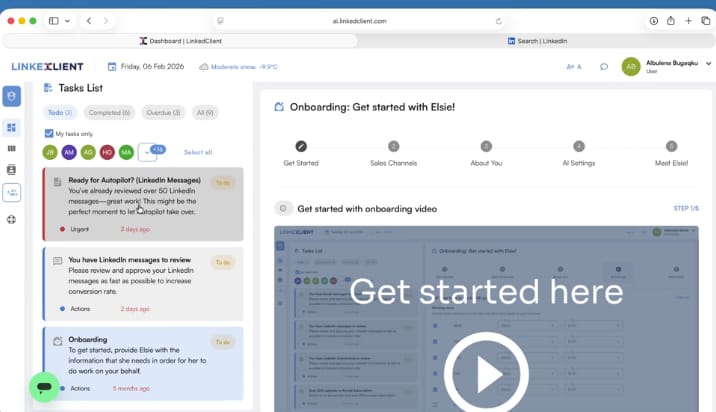The image size is (716, 412).
Task: Click the address bar showing ai.linkedclient.com
Action: point(359,21)
